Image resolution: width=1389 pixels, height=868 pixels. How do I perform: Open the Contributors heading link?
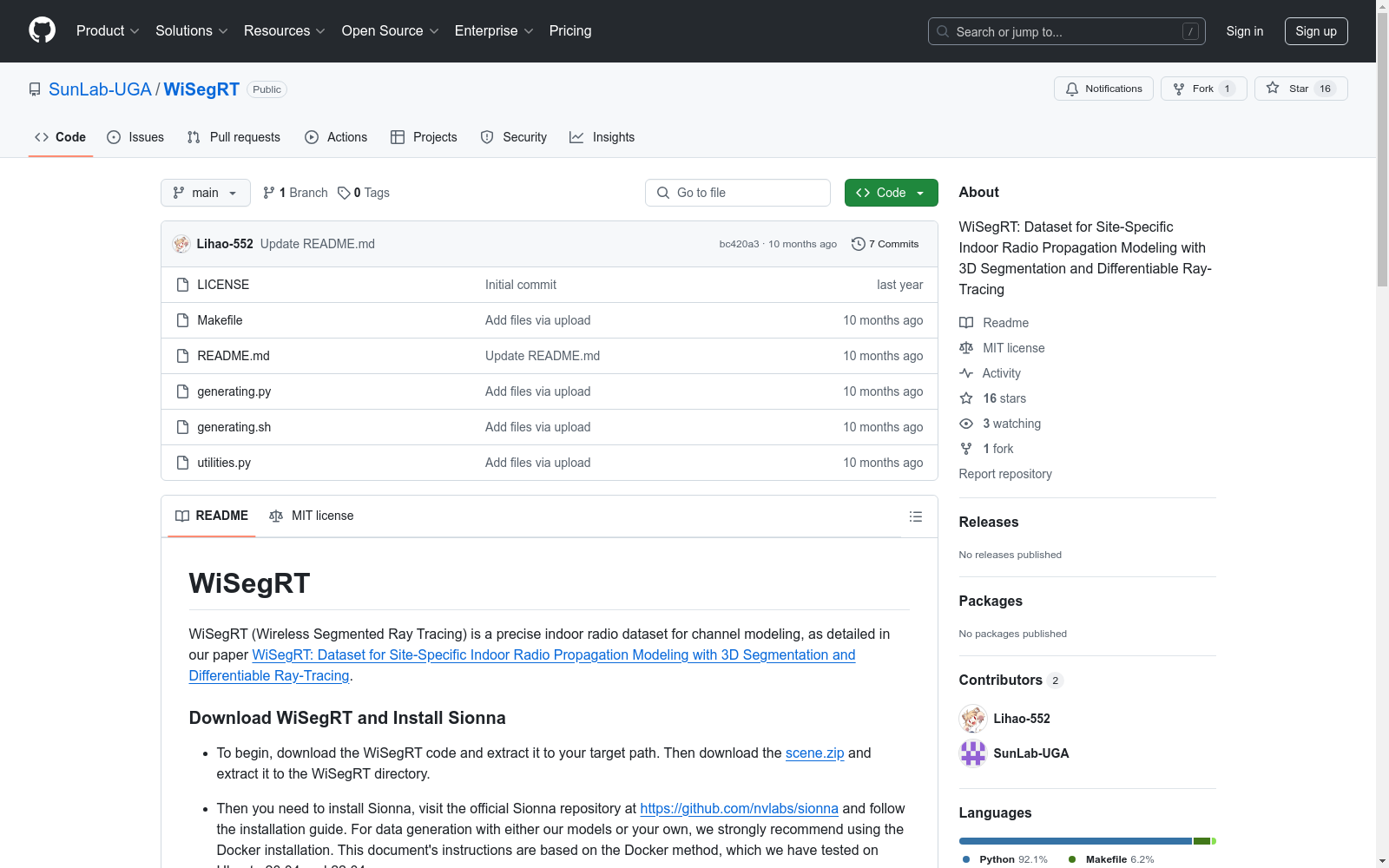pyautogui.click(x=1010, y=680)
